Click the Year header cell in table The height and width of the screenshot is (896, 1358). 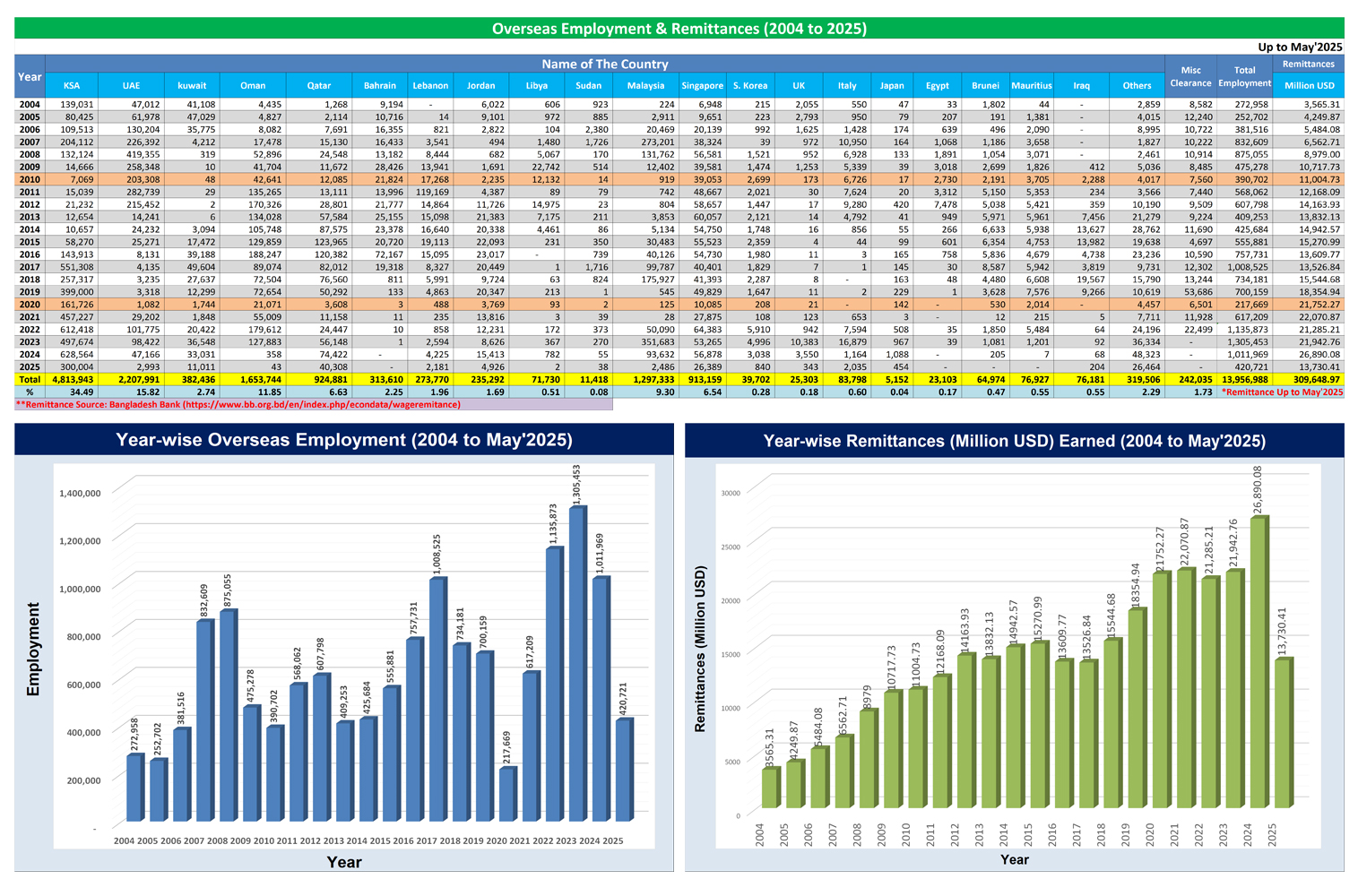pyautogui.click(x=30, y=76)
